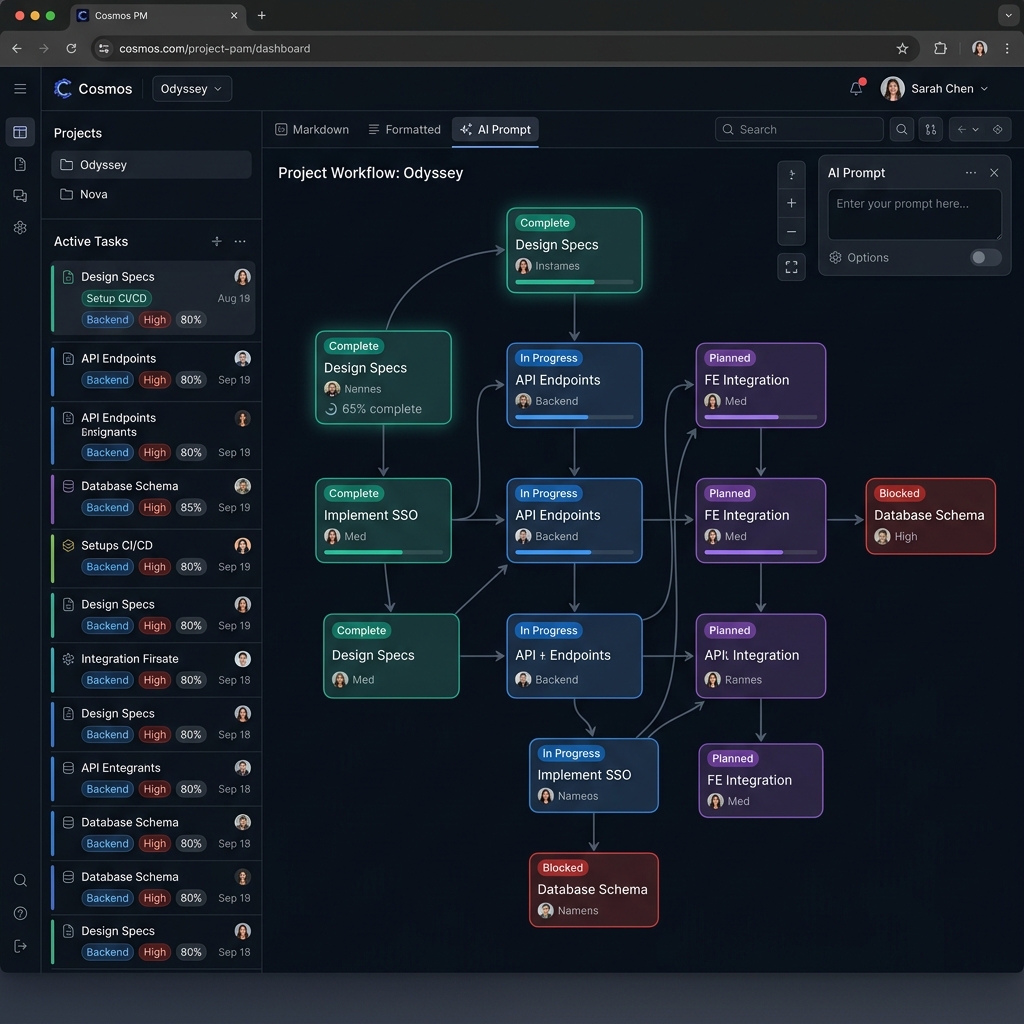Image resolution: width=1024 pixels, height=1024 pixels.
Task: Open the settings gear in the left rail
Action: tap(20, 228)
